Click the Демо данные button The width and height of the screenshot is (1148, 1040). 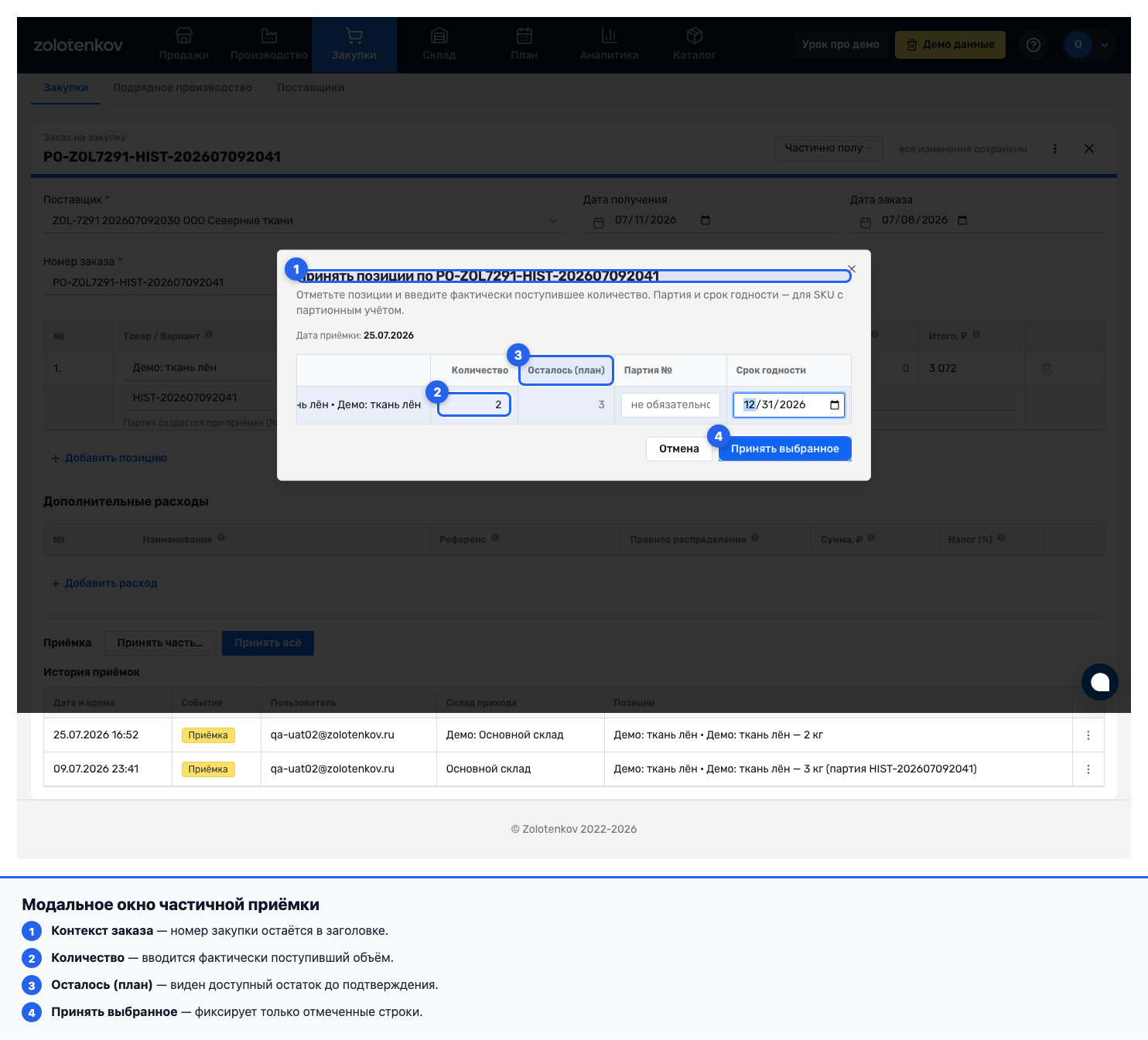(950, 44)
